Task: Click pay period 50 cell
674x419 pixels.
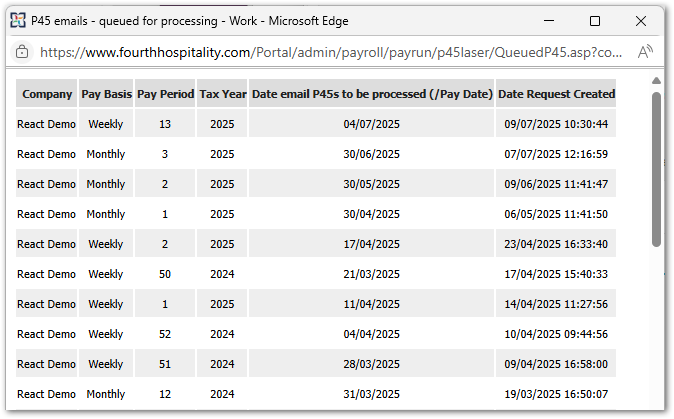Action: 165,274
